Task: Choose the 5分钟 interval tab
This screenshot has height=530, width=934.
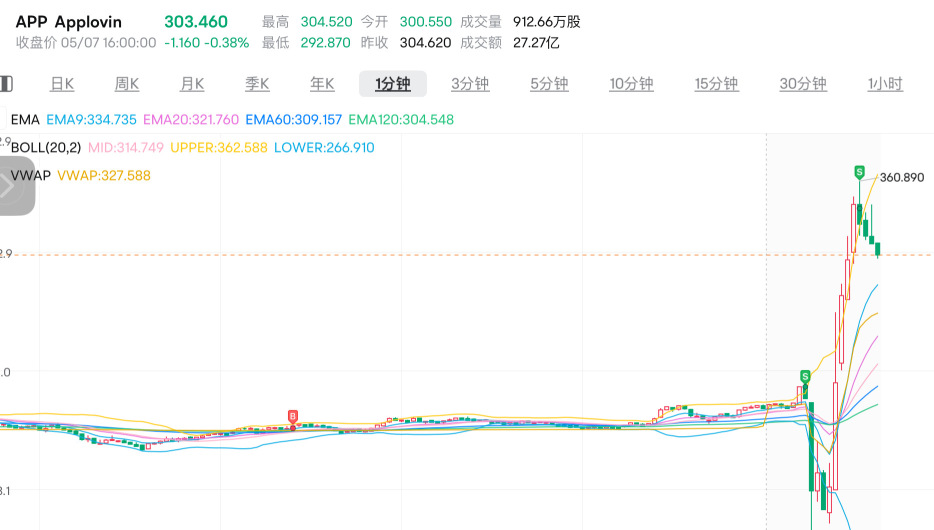Action: (549, 84)
